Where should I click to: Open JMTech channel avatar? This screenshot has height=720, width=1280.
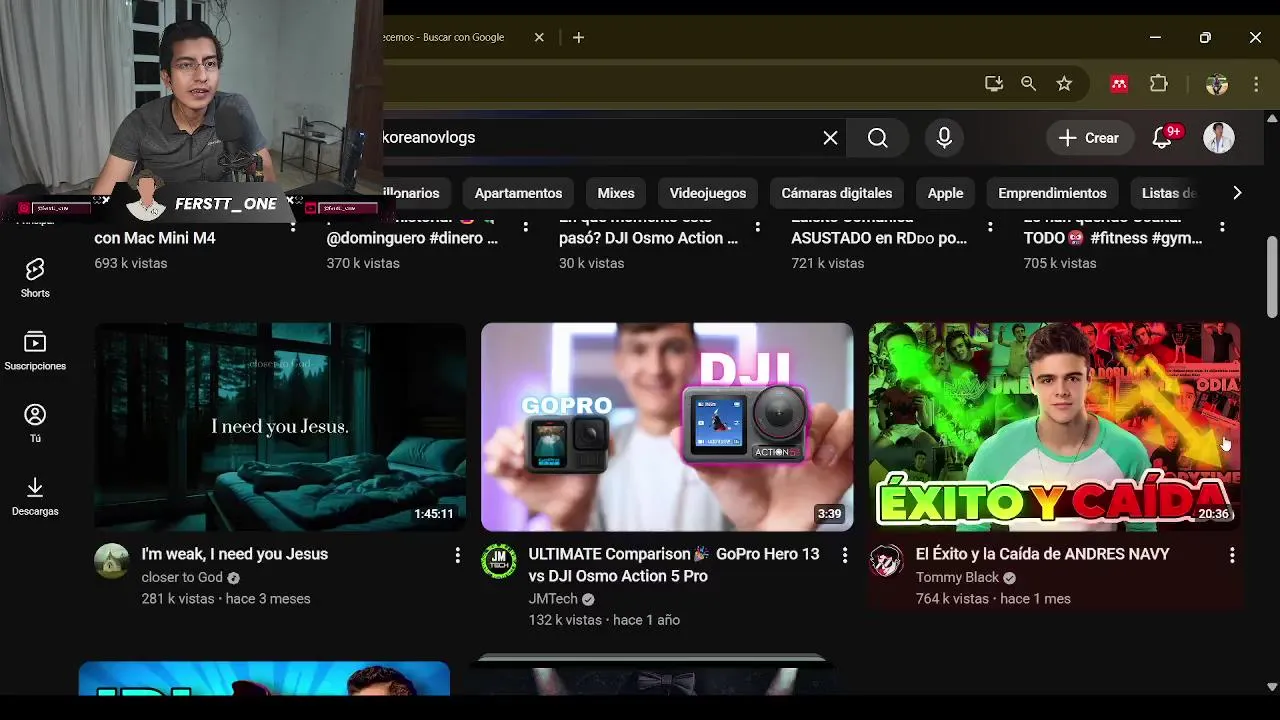coord(499,561)
